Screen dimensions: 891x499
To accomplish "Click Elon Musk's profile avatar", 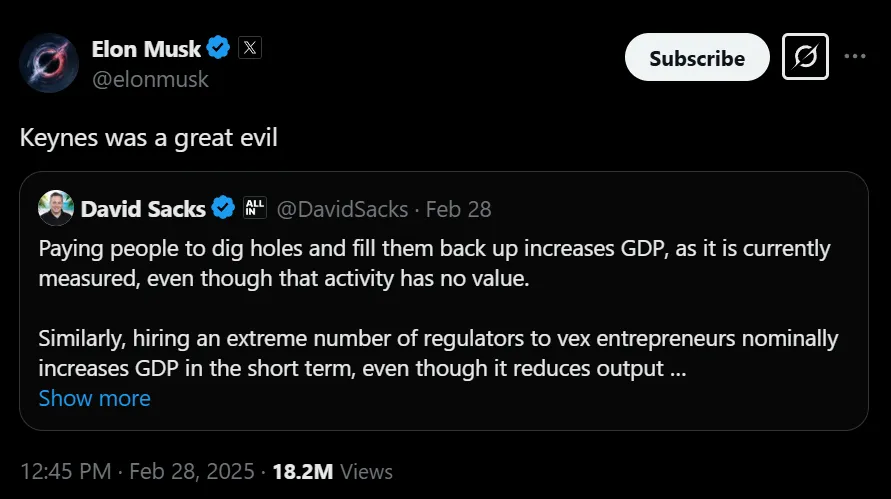I will (49, 63).
